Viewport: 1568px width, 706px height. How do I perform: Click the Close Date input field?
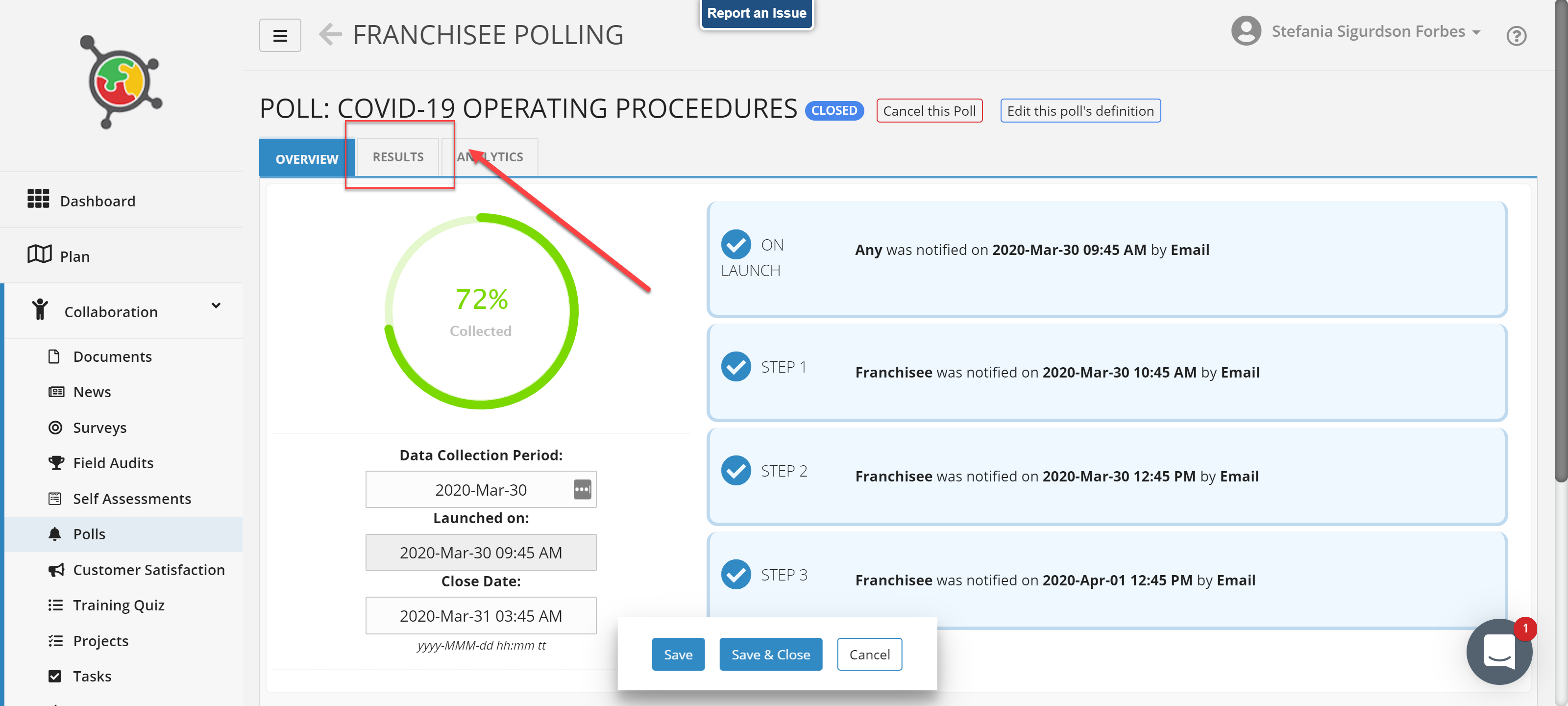tap(481, 616)
